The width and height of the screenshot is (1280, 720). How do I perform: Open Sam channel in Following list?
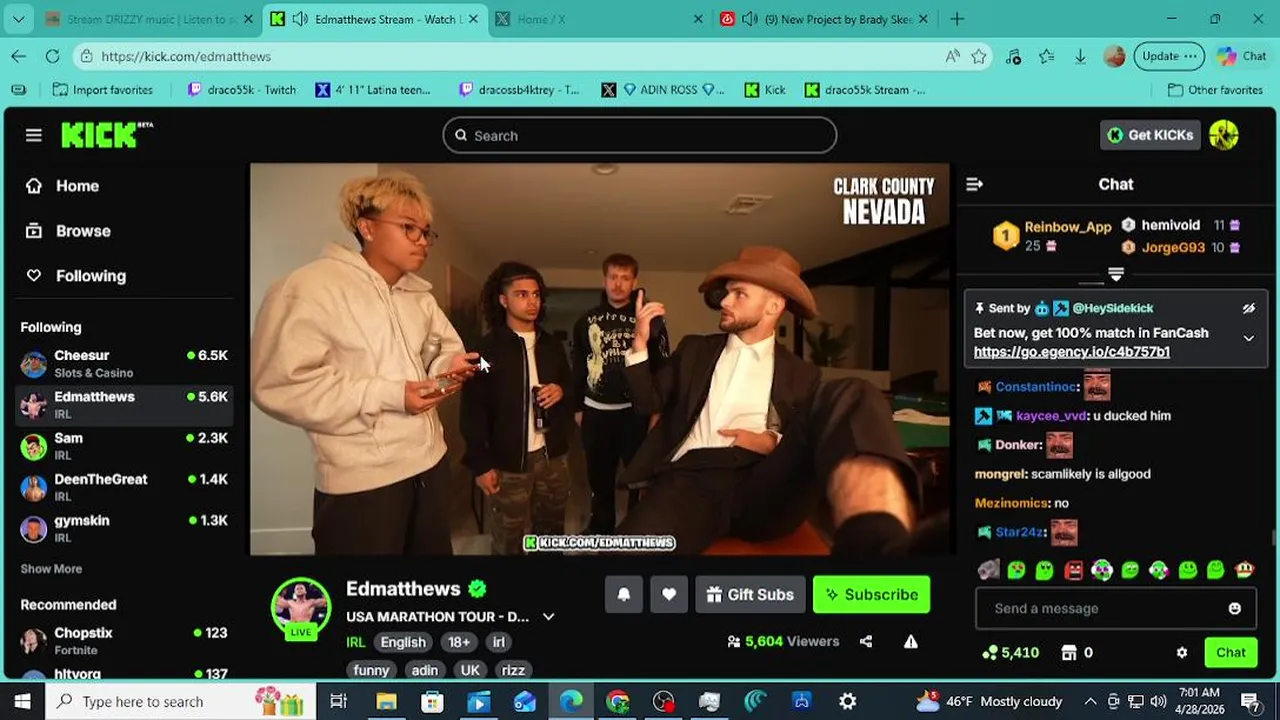pyautogui.click(x=125, y=445)
